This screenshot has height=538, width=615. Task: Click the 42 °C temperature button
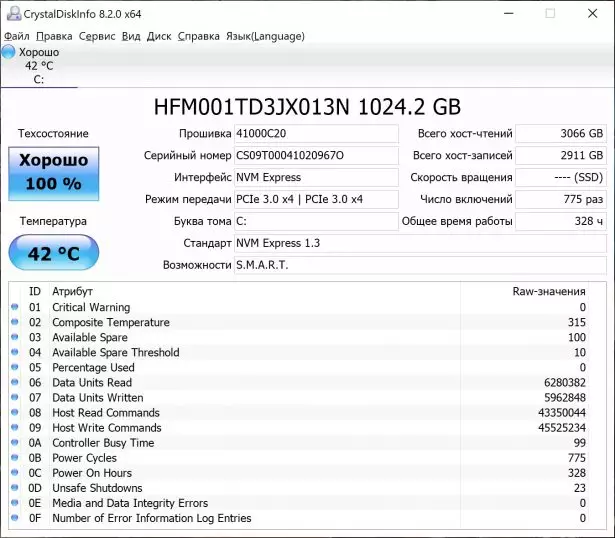pos(53,253)
